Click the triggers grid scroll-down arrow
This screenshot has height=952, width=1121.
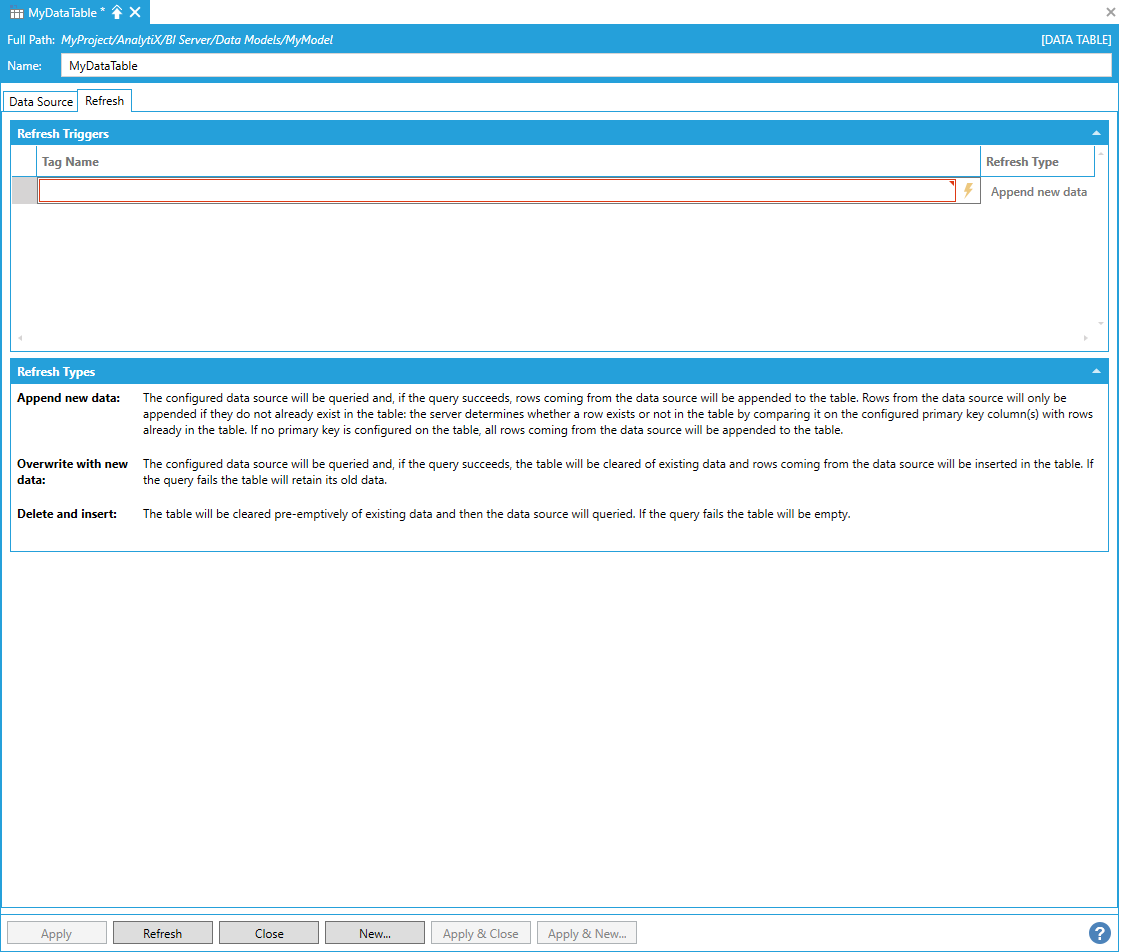coord(1101,324)
